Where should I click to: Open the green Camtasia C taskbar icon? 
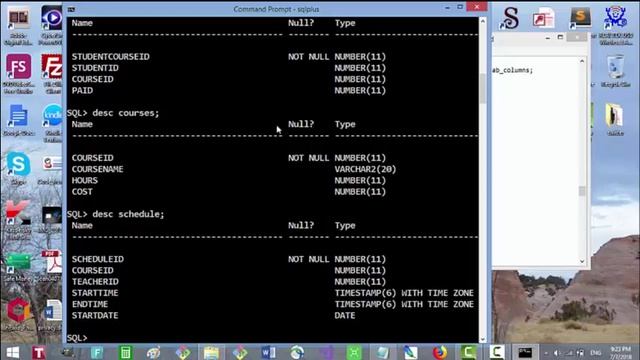(x=468, y=353)
